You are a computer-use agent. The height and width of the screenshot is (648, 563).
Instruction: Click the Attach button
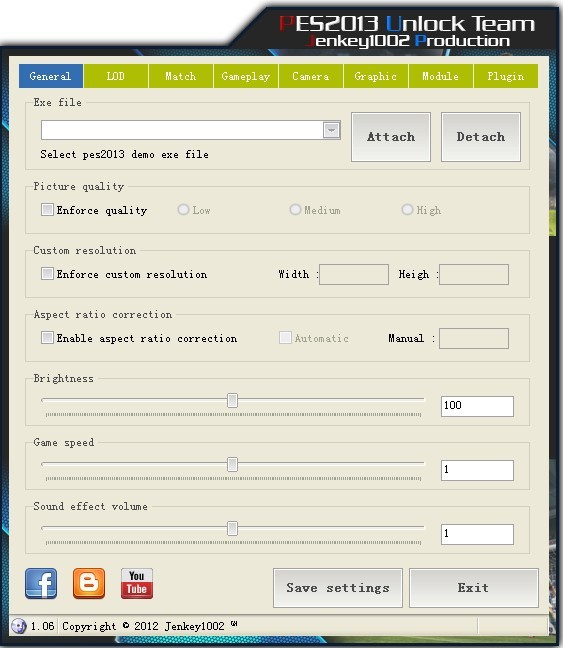(x=391, y=137)
